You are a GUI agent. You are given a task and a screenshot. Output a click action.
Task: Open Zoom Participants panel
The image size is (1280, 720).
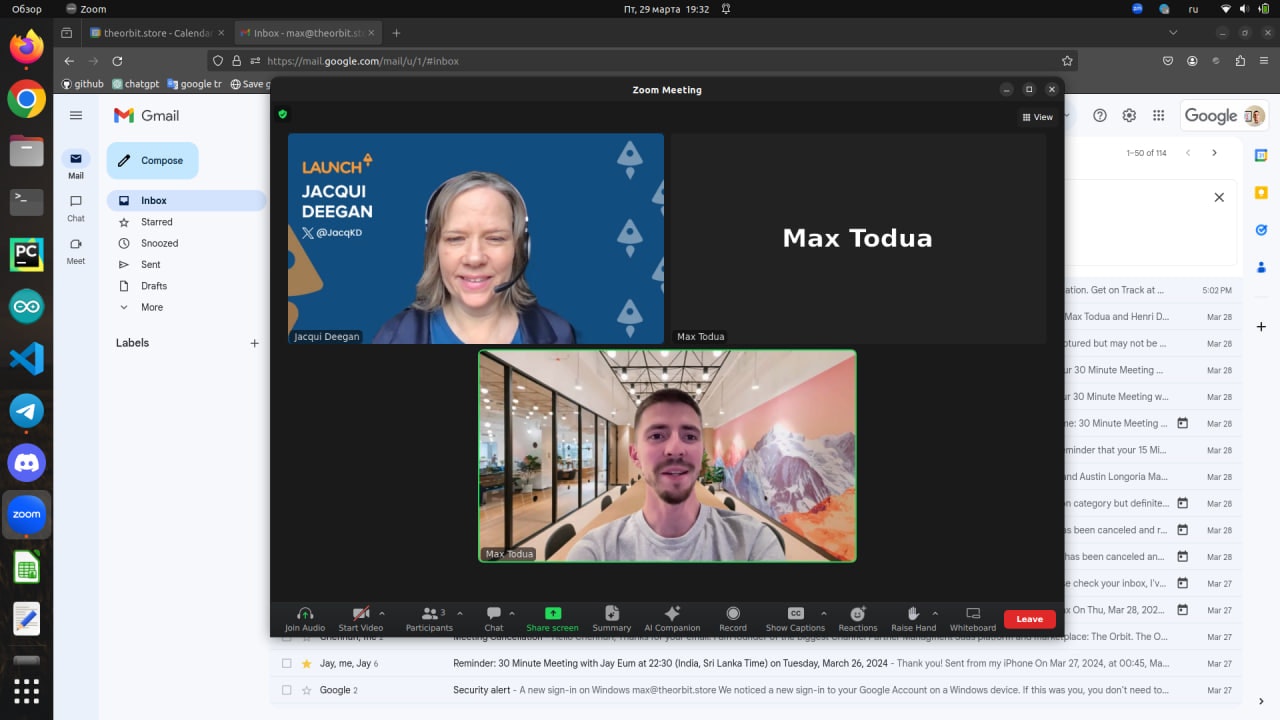coord(429,618)
